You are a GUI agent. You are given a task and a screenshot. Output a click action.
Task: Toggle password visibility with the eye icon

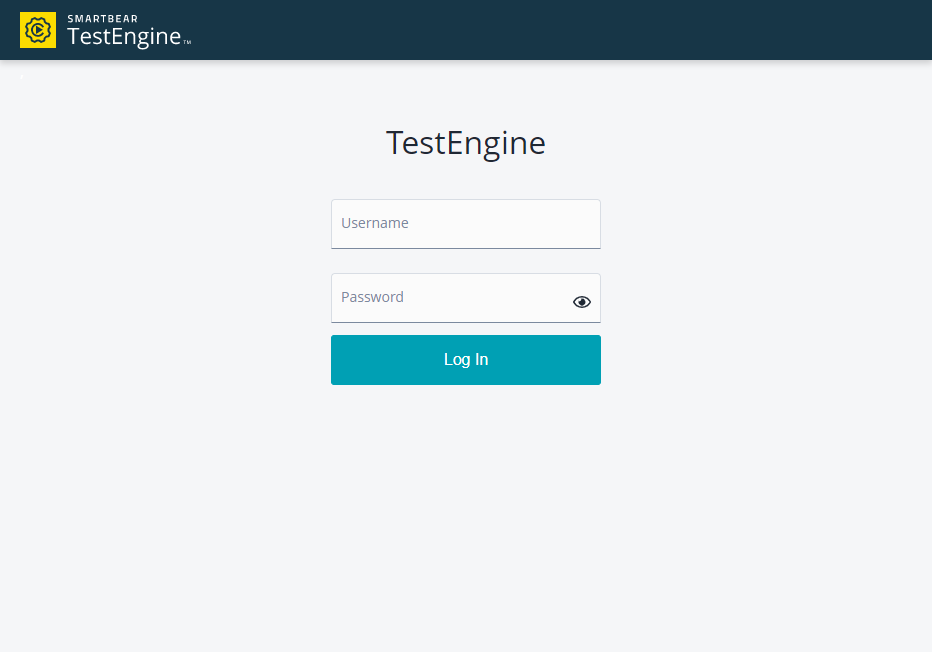581,302
